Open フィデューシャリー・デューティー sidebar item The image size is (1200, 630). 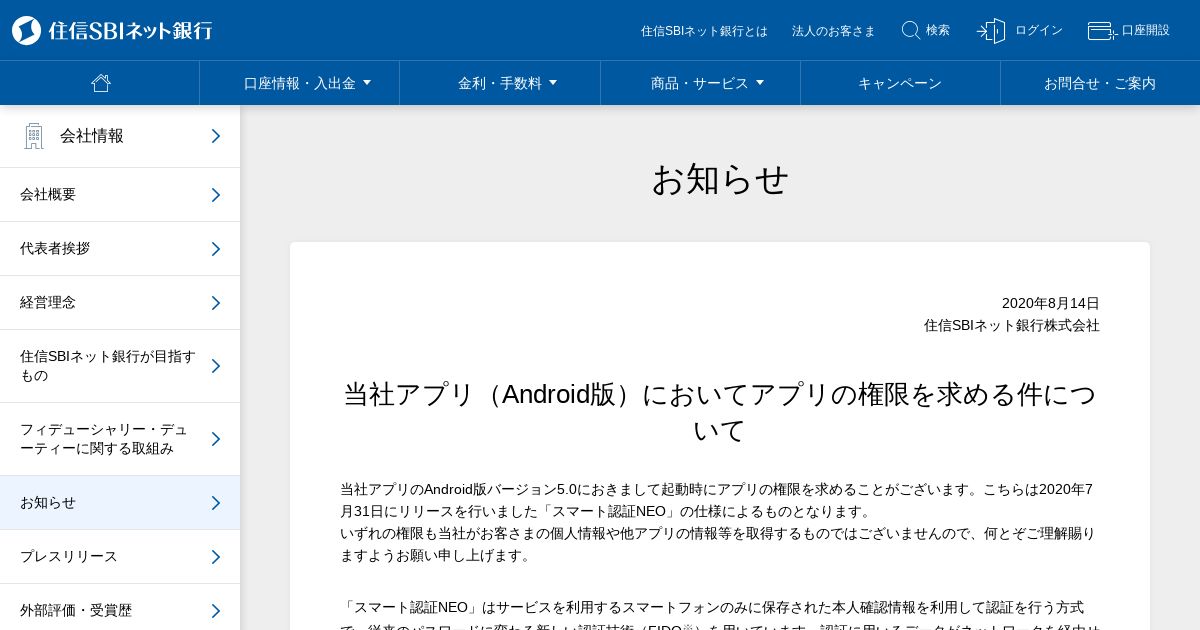coord(120,439)
